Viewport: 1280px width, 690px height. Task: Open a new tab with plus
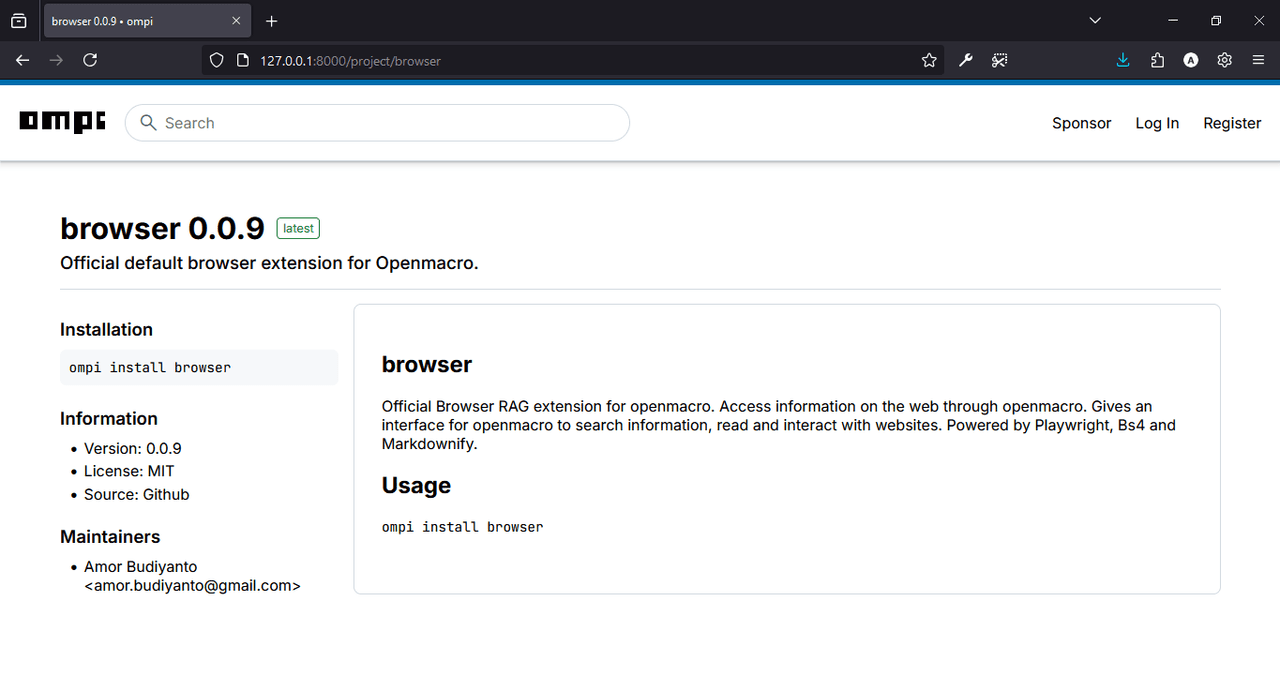271,21
